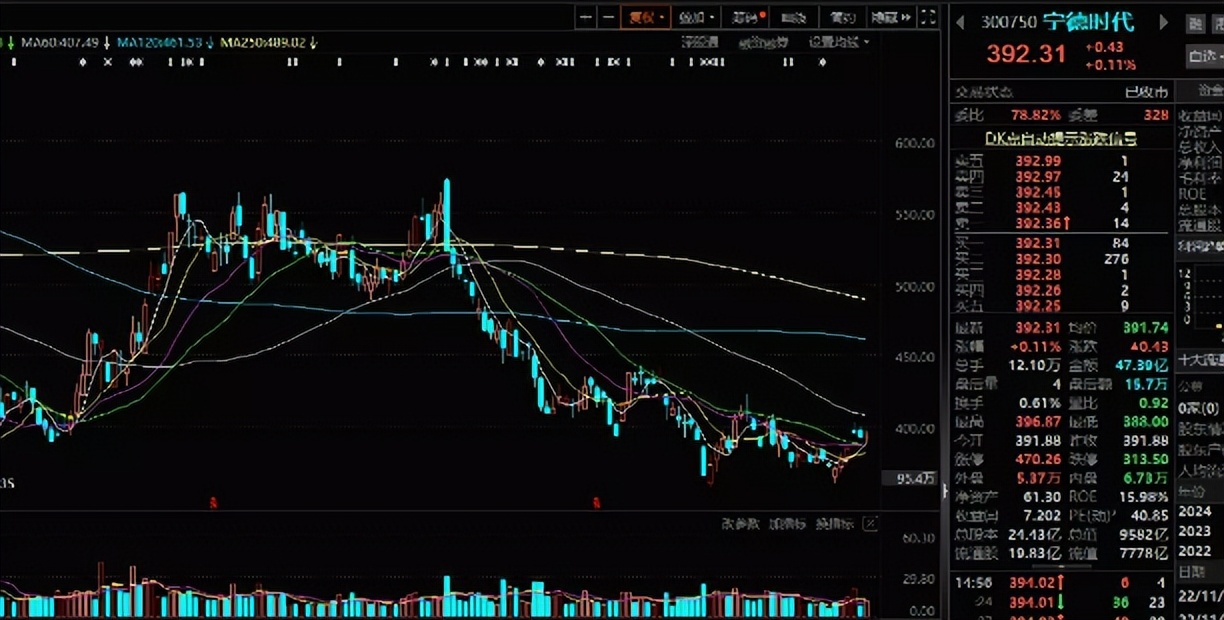Click the DK signal hint link
This screenshot has width=1224, height=620.
pyautogui.click(x=1061, y=138)
